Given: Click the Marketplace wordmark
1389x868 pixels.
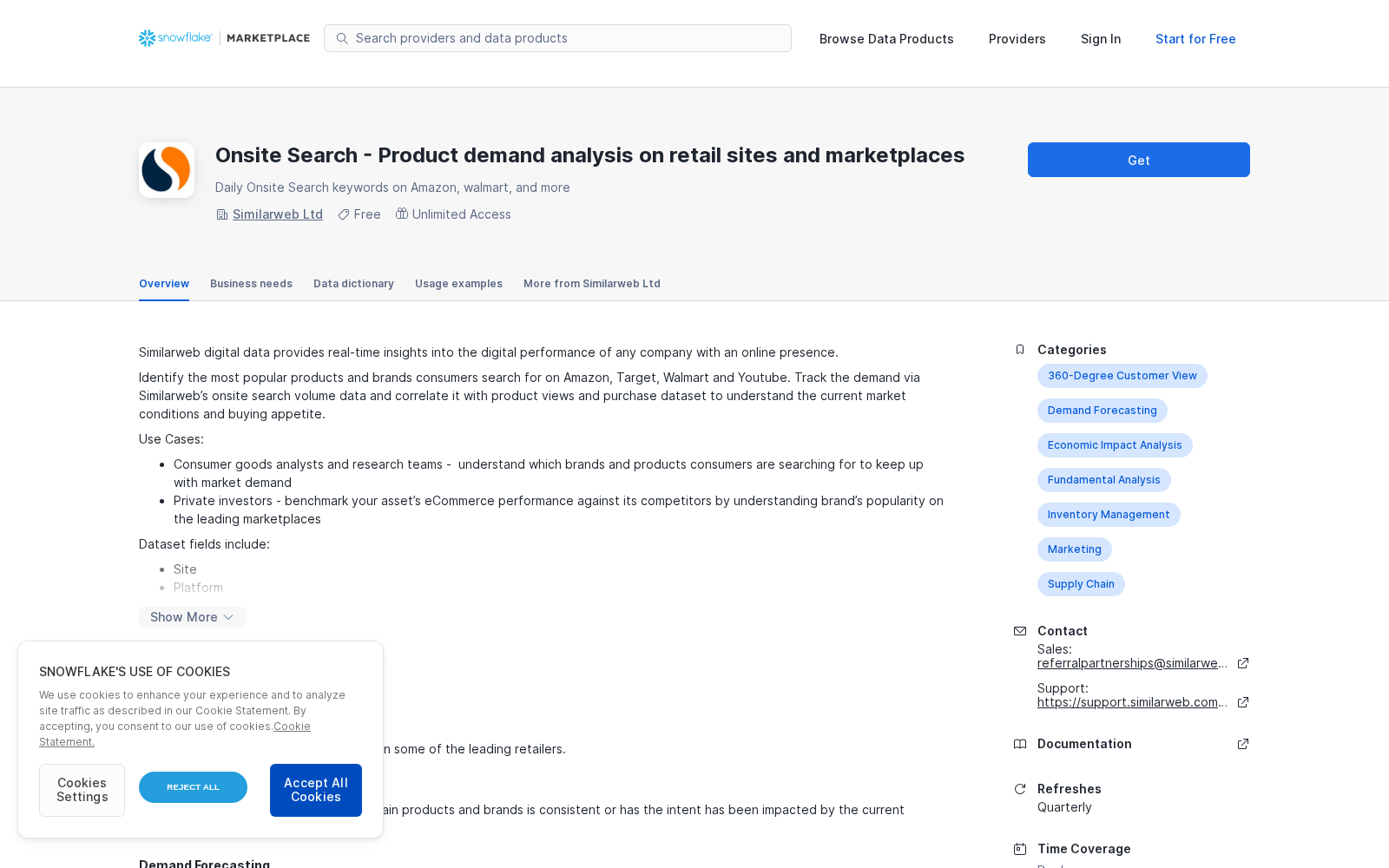Looking at the screenshot, I should point(268,38).
